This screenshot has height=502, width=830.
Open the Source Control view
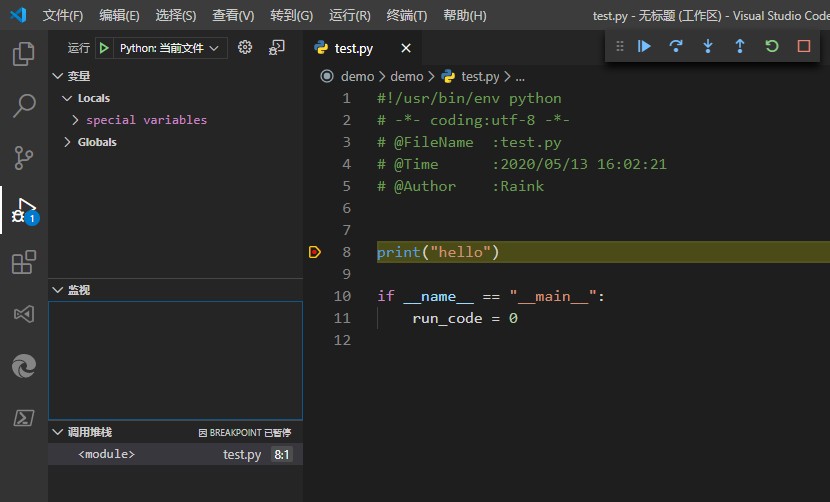24,158
